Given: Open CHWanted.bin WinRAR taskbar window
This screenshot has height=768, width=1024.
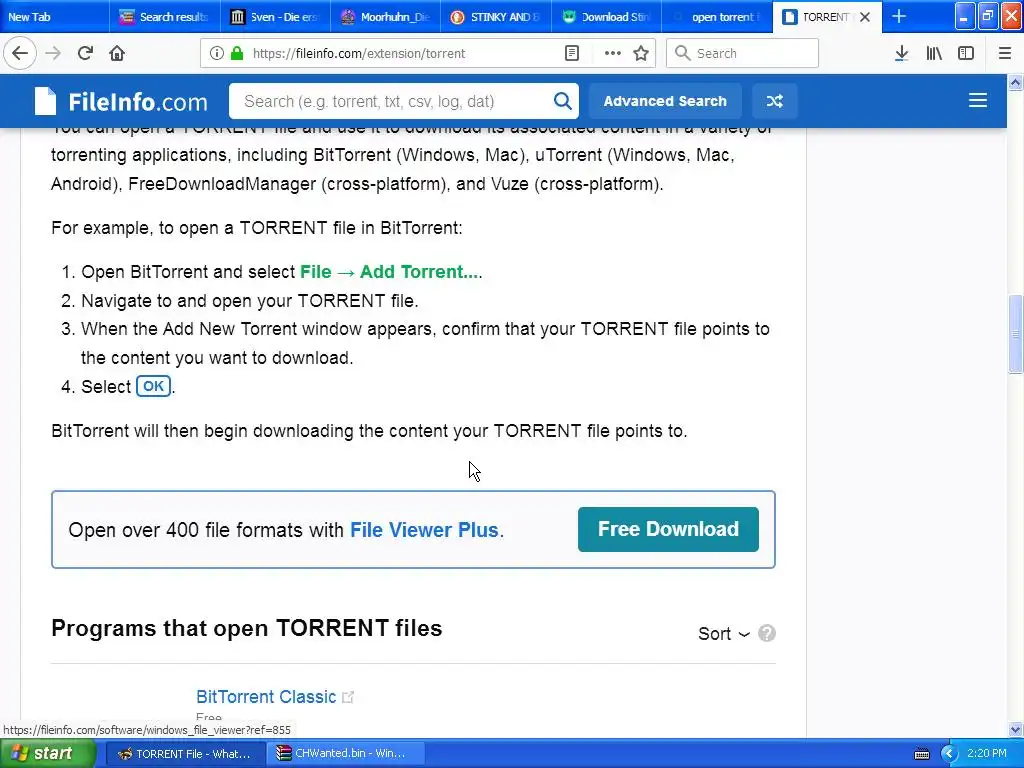Looking at the screenshot, I should [346, 754].
